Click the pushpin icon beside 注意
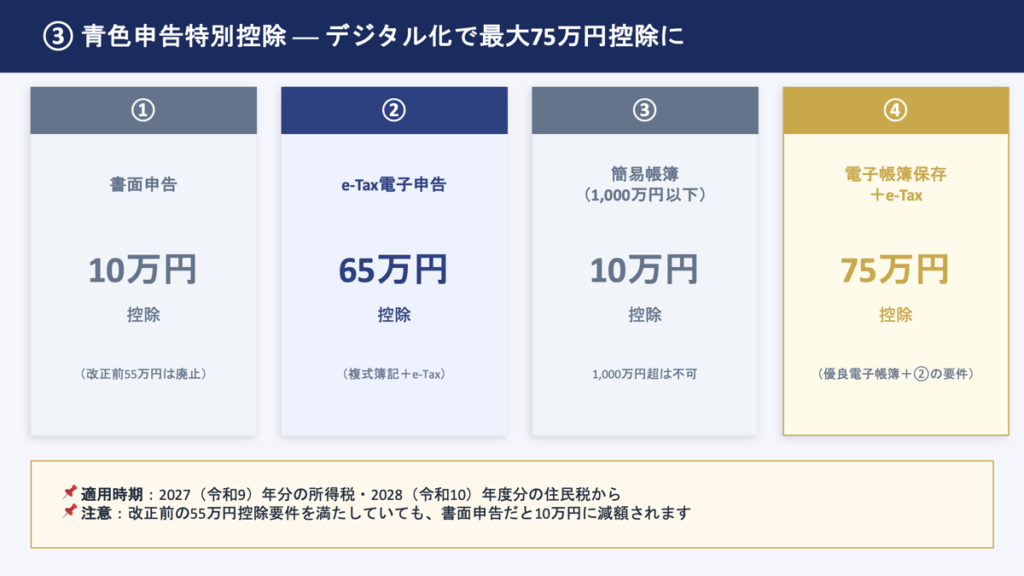Image resolution: width=1024 pixels, height=576 pixels. [69, 512]
